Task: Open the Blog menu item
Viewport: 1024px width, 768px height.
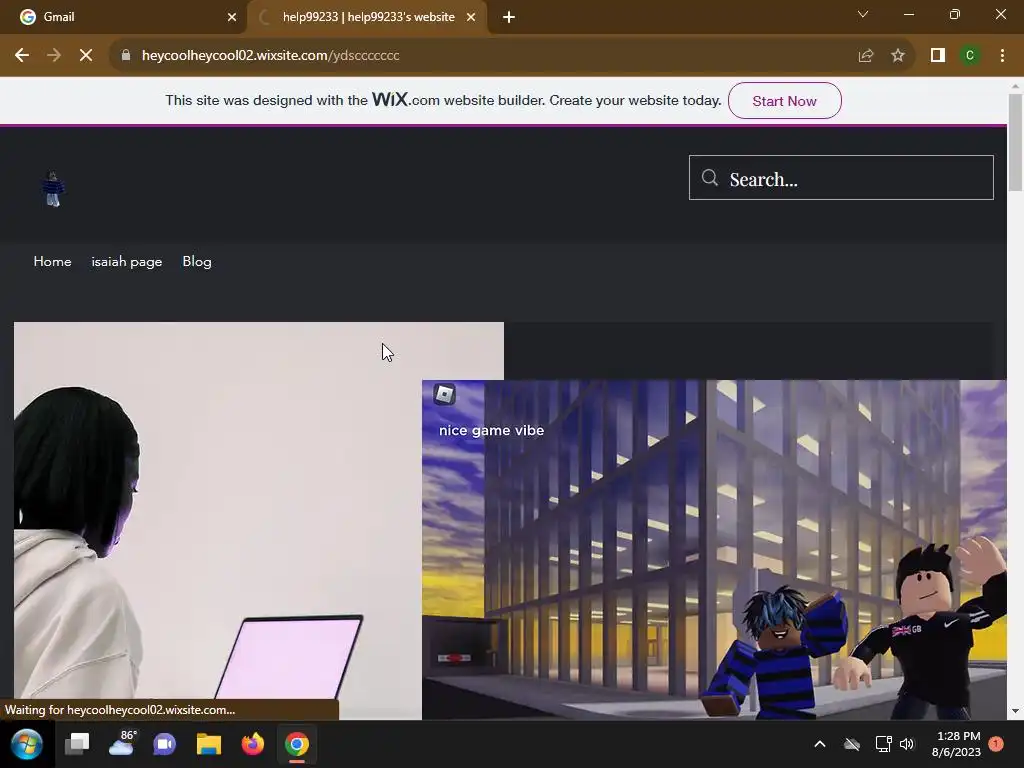Action: click(197, 261)
